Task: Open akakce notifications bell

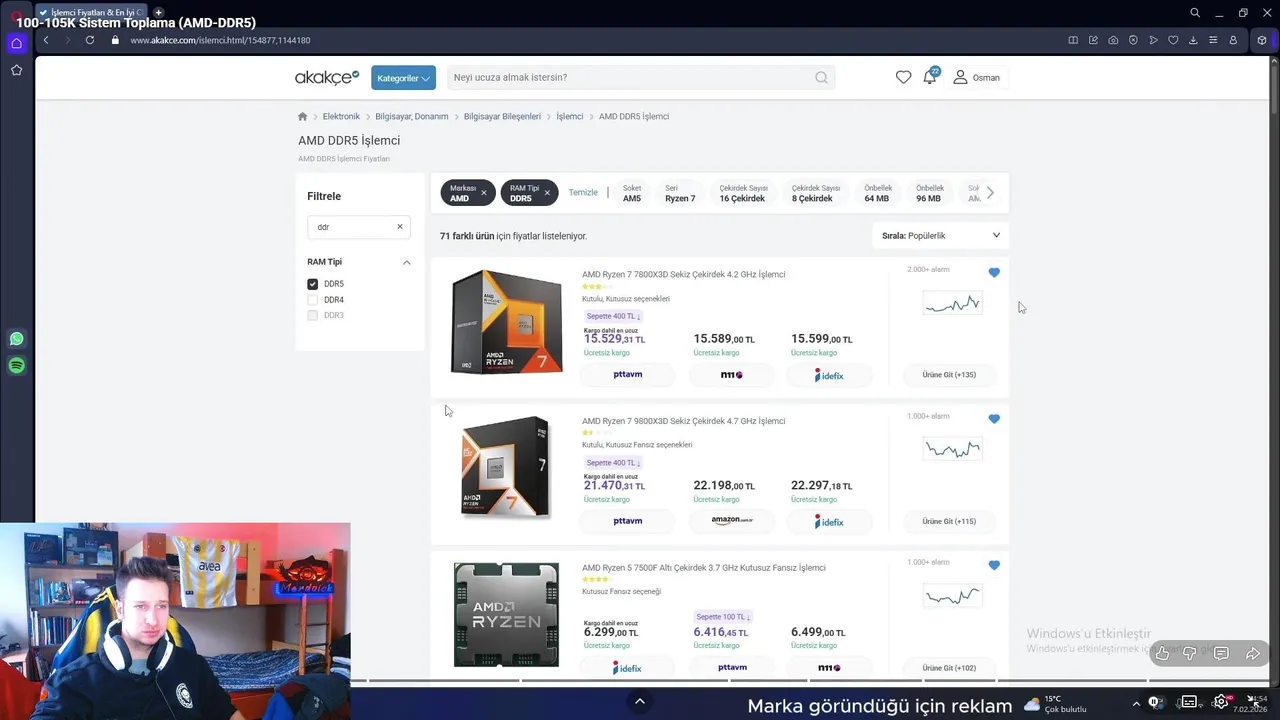Action: tap(930, 77)
